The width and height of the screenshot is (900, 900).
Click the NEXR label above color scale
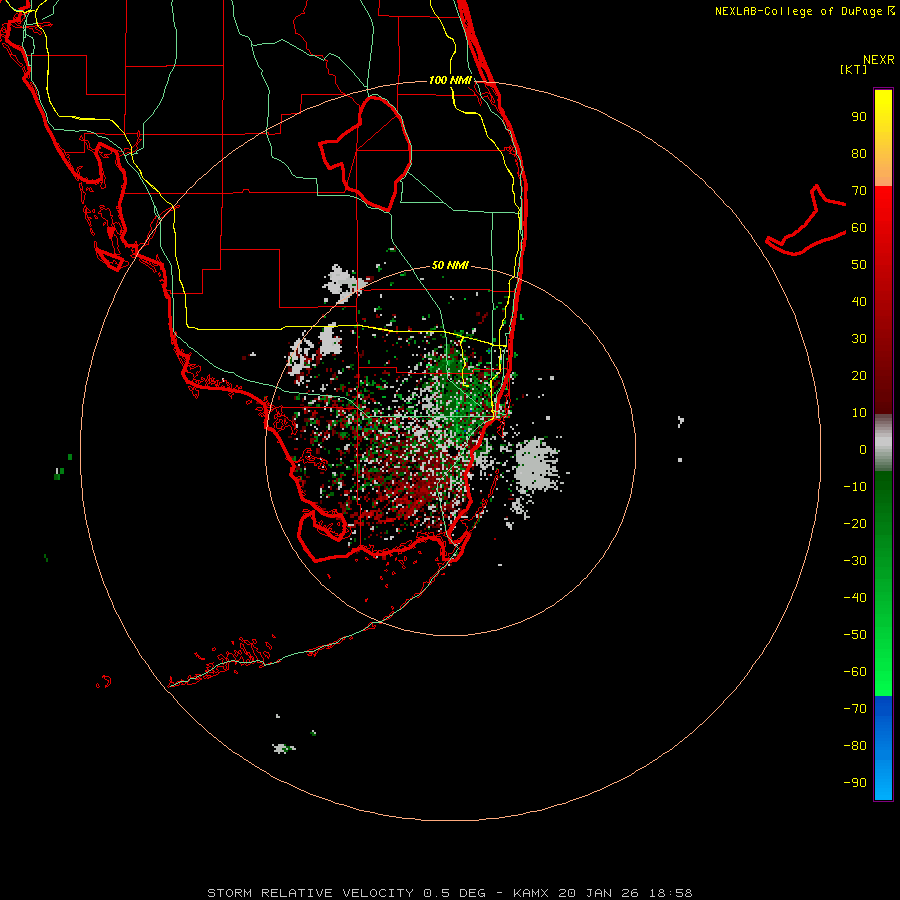[879, 60]
